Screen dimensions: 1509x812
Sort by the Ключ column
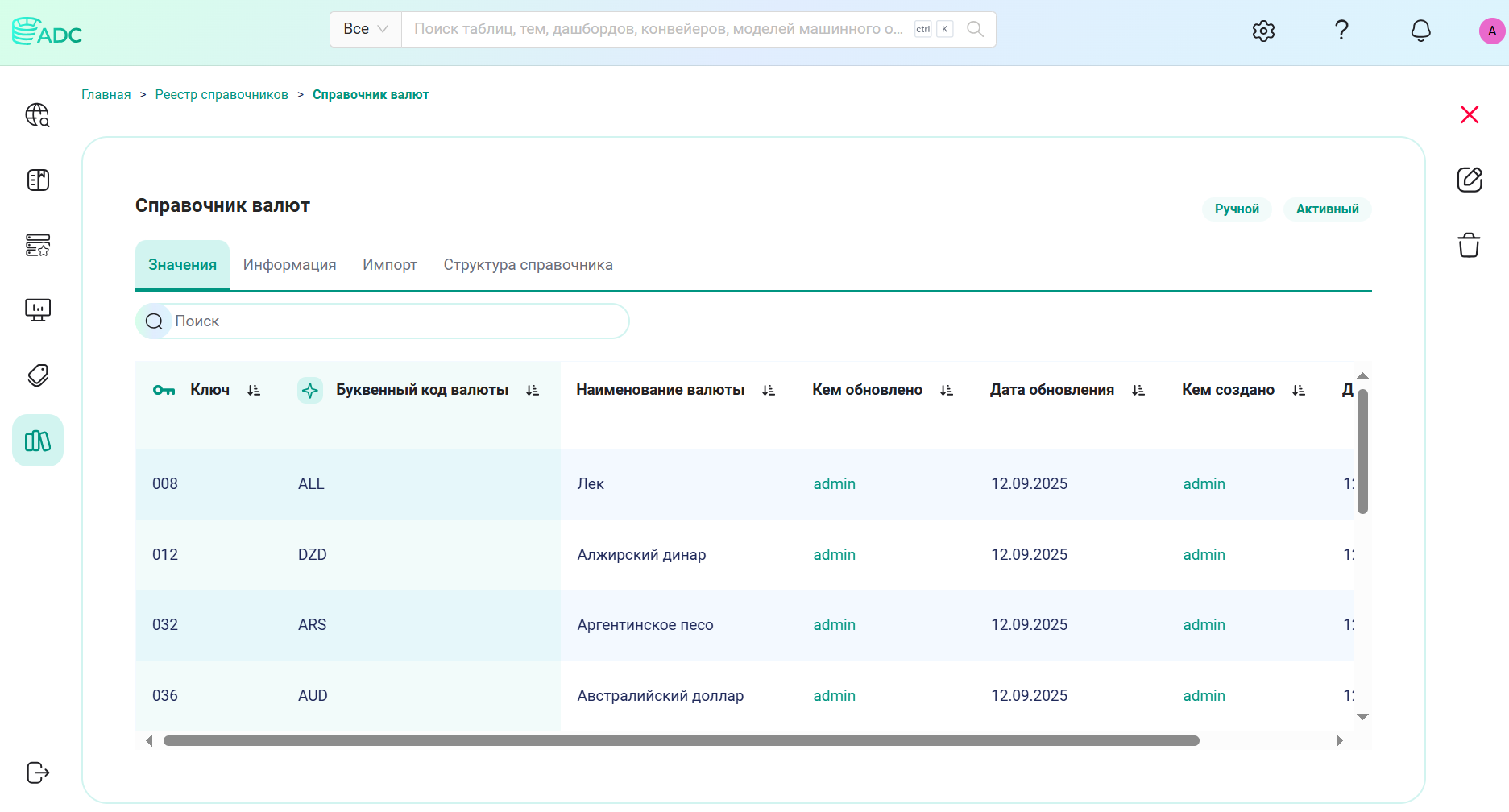tap(254, 390)
